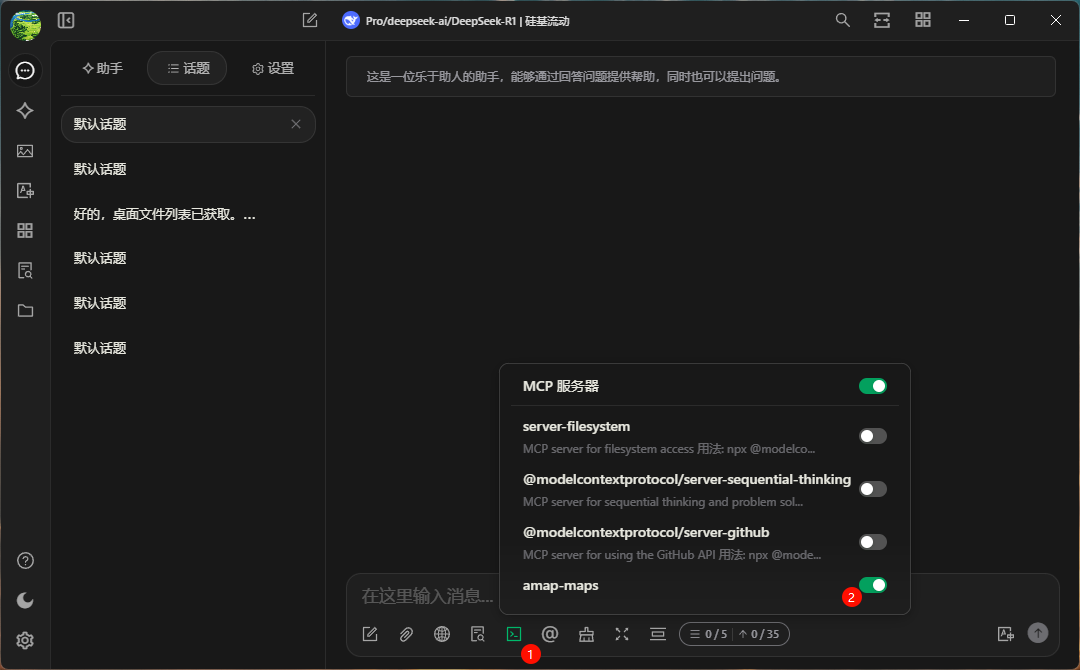
Task: Toggle the MCP server terminal icon
Action: 514,634
